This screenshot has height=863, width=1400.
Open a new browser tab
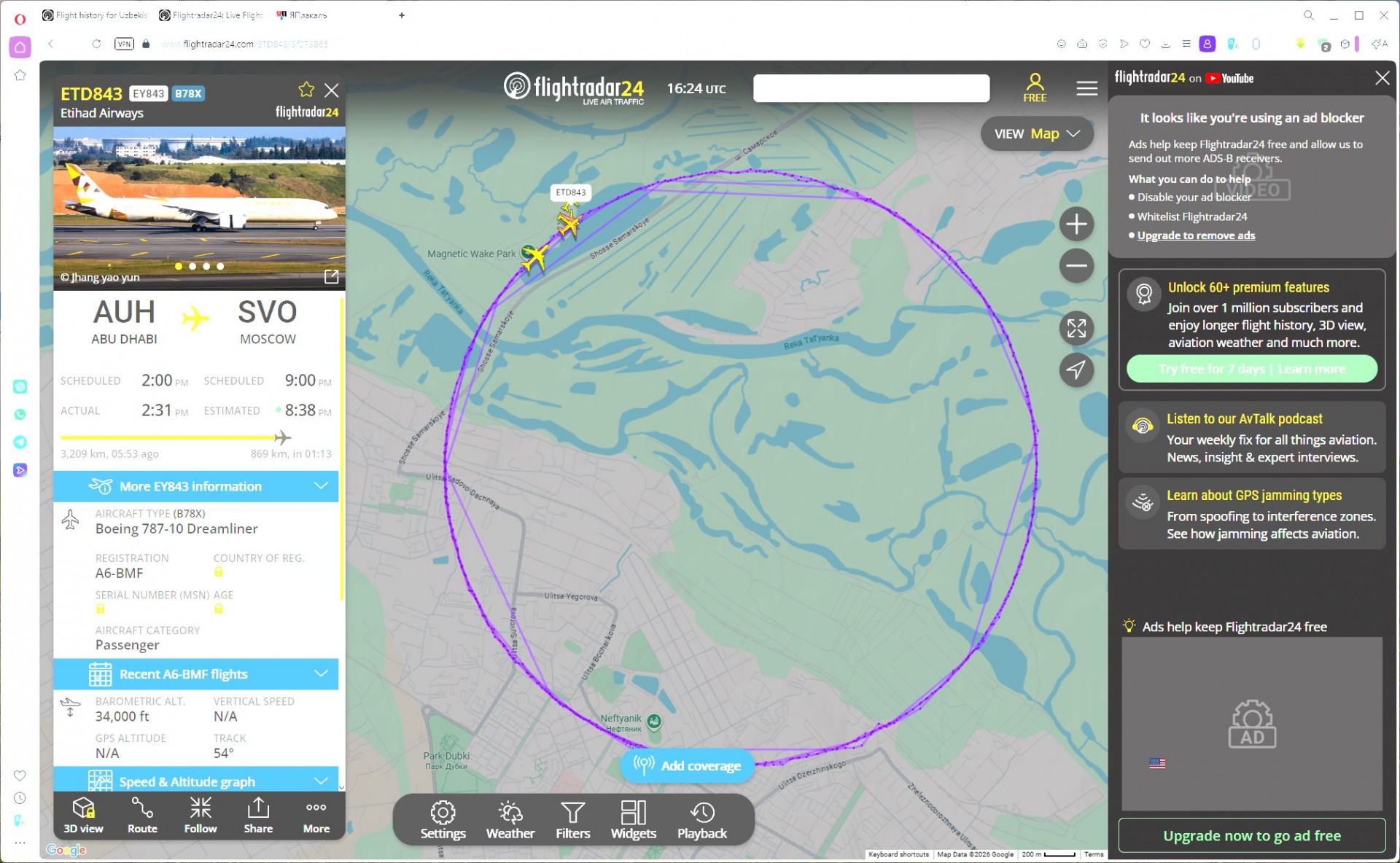click(401, 15)
